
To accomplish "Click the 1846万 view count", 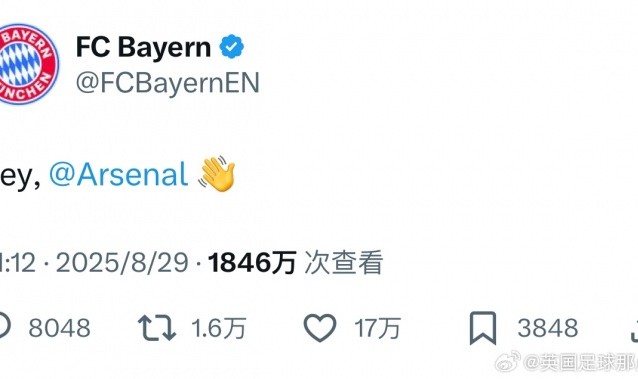I will [252, 263].
